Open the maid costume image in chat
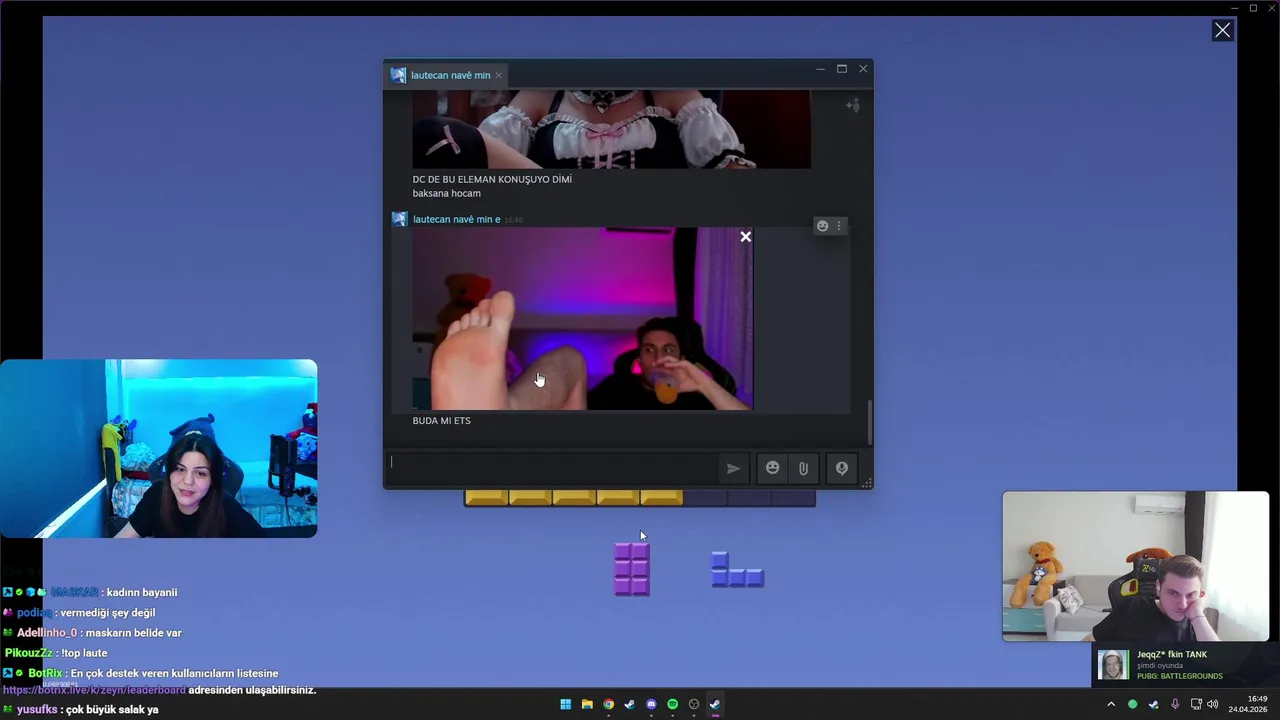1280x720 pixels. 612,130
